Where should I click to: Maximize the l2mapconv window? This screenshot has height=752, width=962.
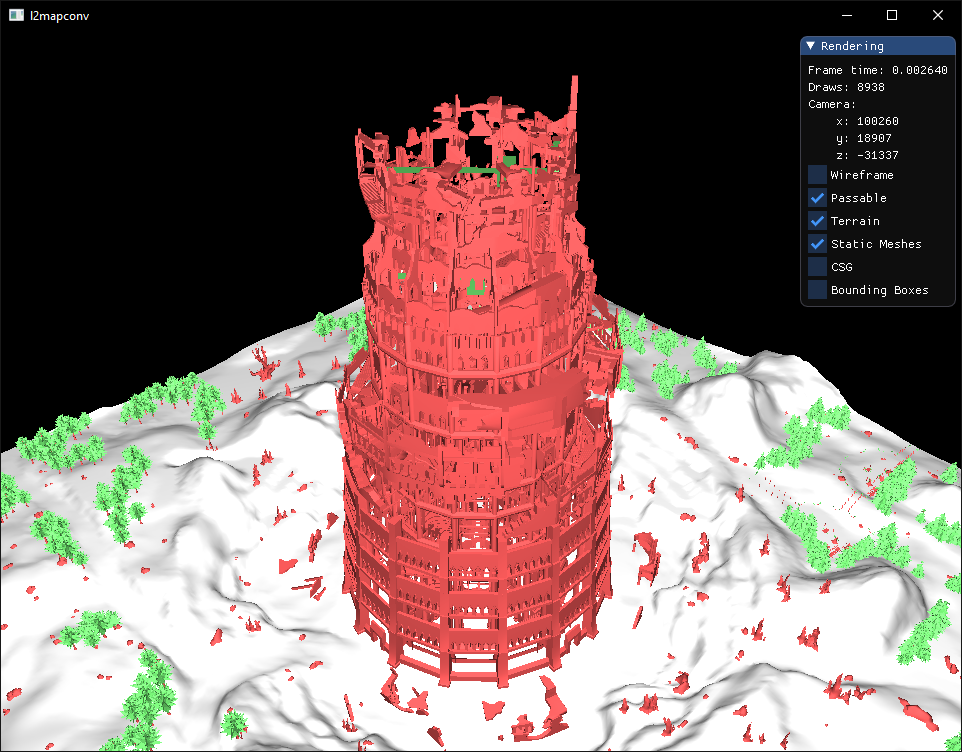[x=892, y=15]
